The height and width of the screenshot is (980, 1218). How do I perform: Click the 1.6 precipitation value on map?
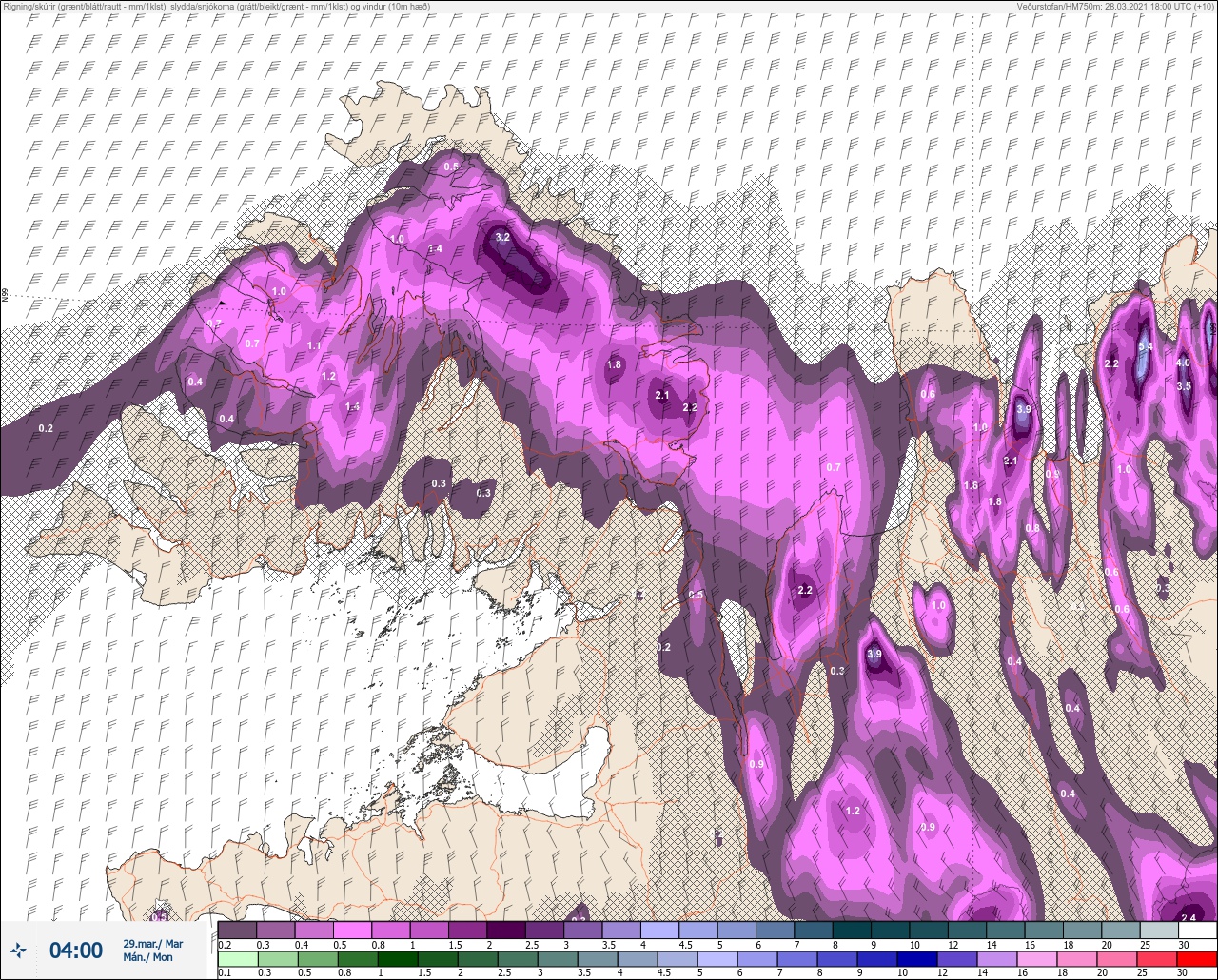pyautogui.click(x=971, y=485)
